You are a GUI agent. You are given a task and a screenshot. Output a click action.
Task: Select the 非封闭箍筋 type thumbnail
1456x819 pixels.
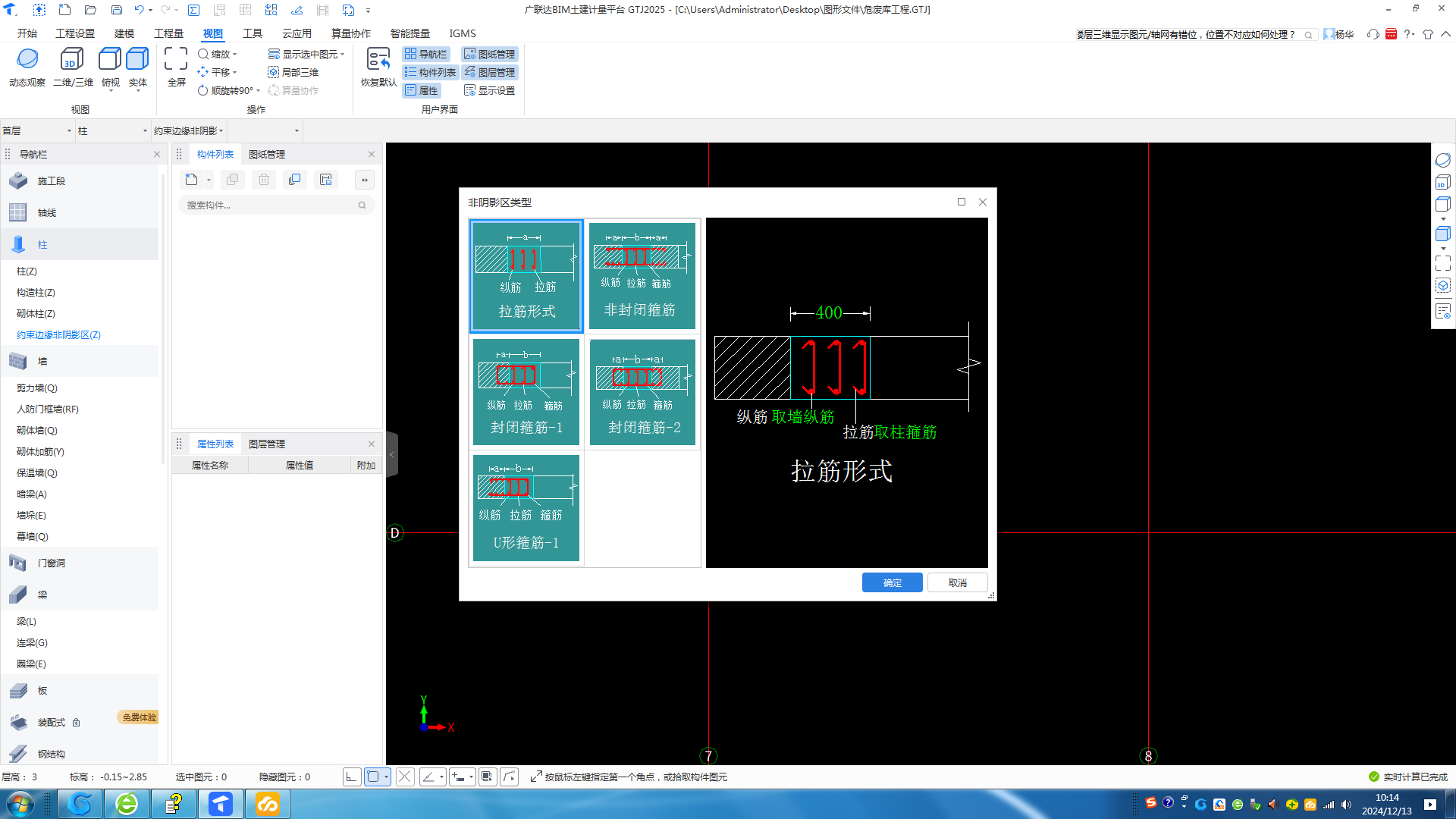tap(642, 276)
